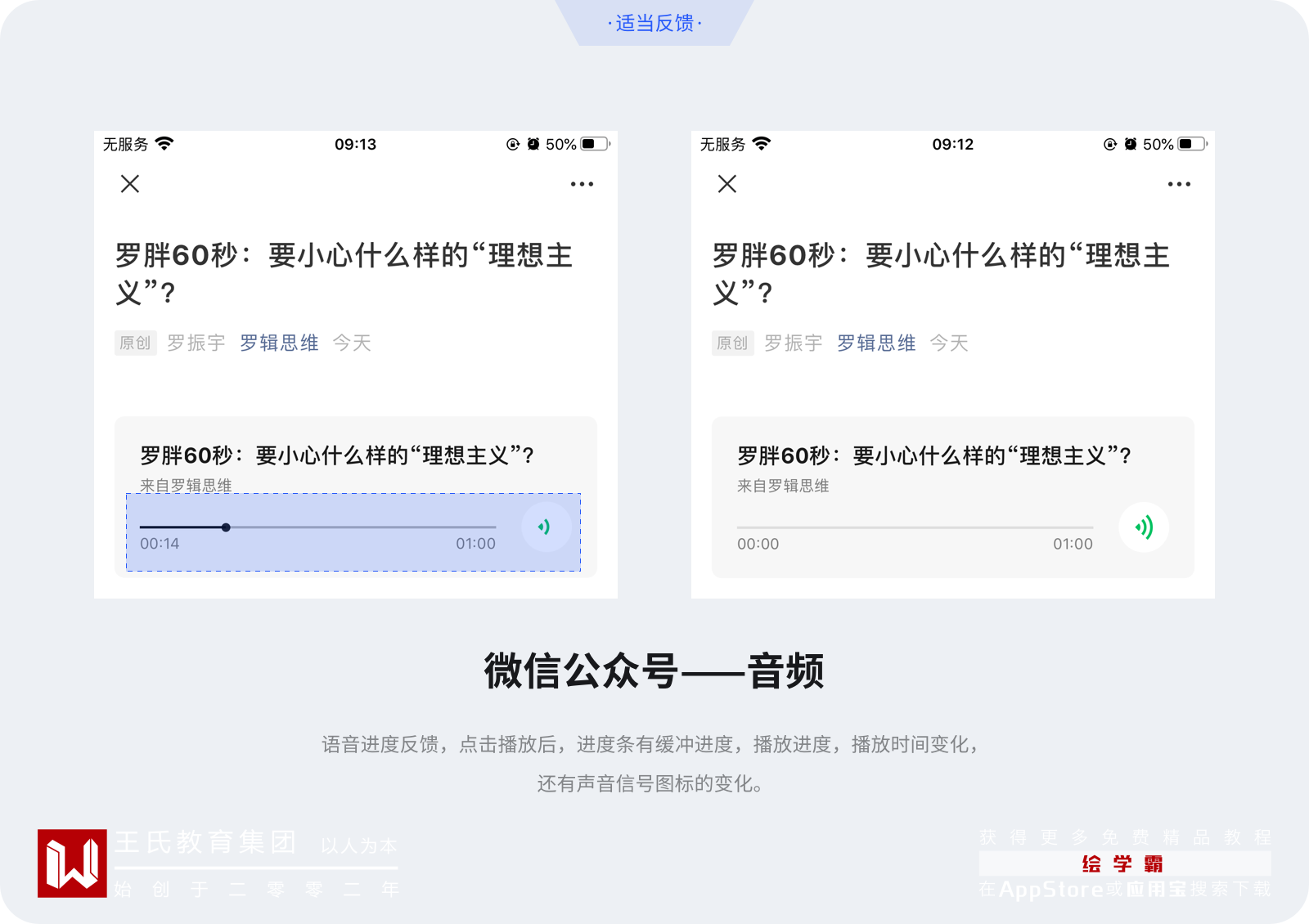Click the 01:00 duration in the 00:14 player
The height and width of the screenshot is (924, 1309).
click(476, 544)
